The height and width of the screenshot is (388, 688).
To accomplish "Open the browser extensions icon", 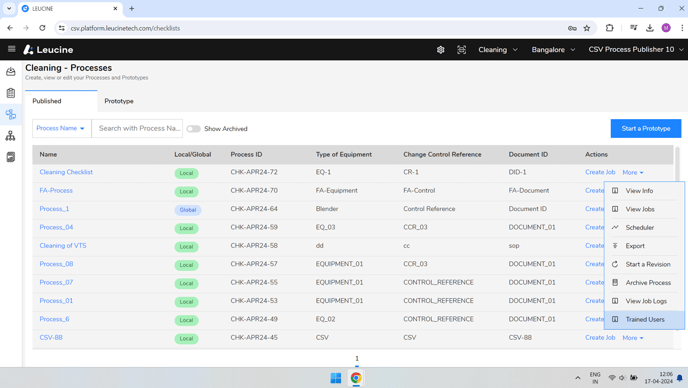I will 609,28.
